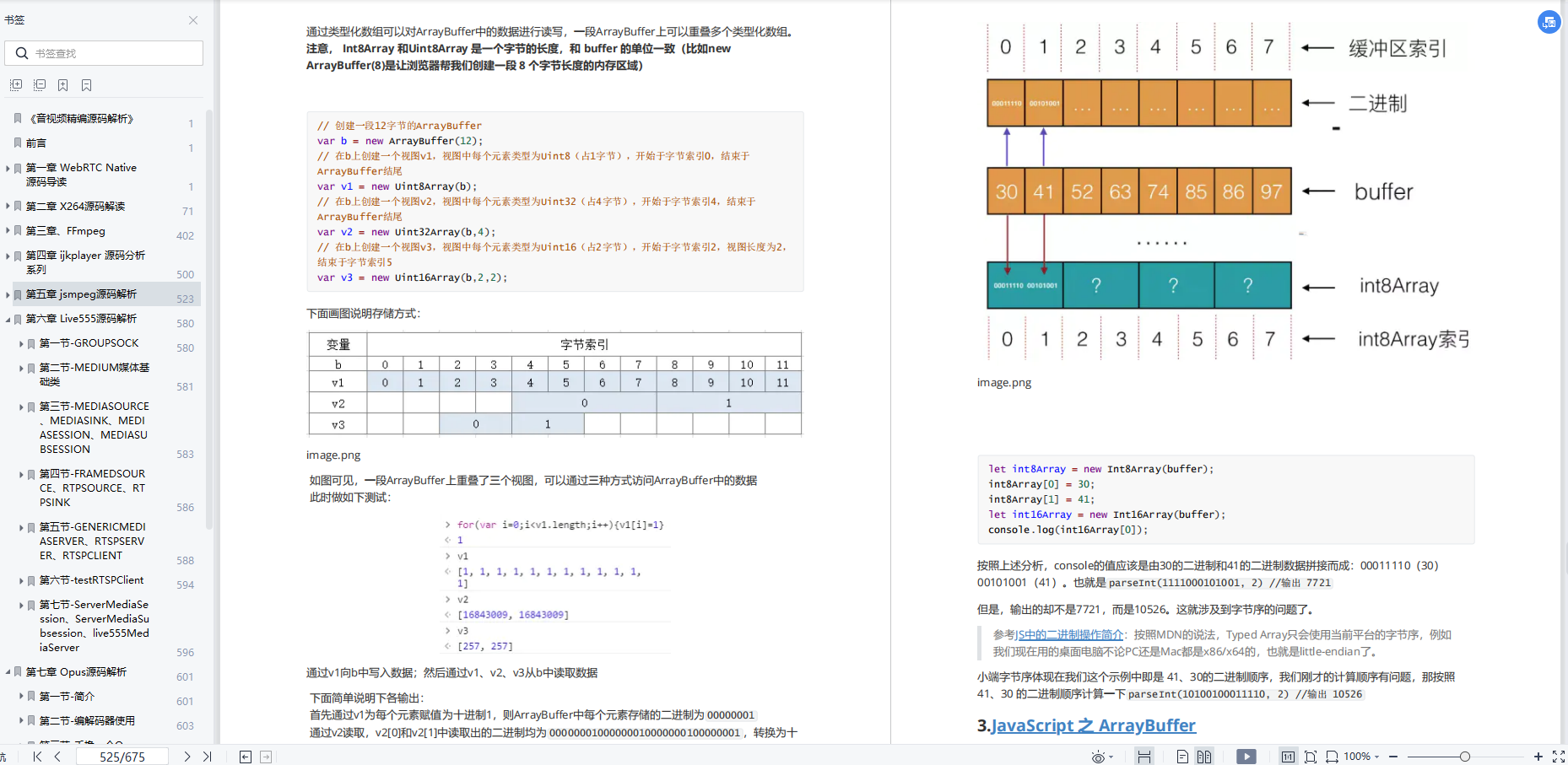Viewport: 1568px width, 765px height.
Task: Select page number 523 beside 第五章
Action: (x=185, y=299)
